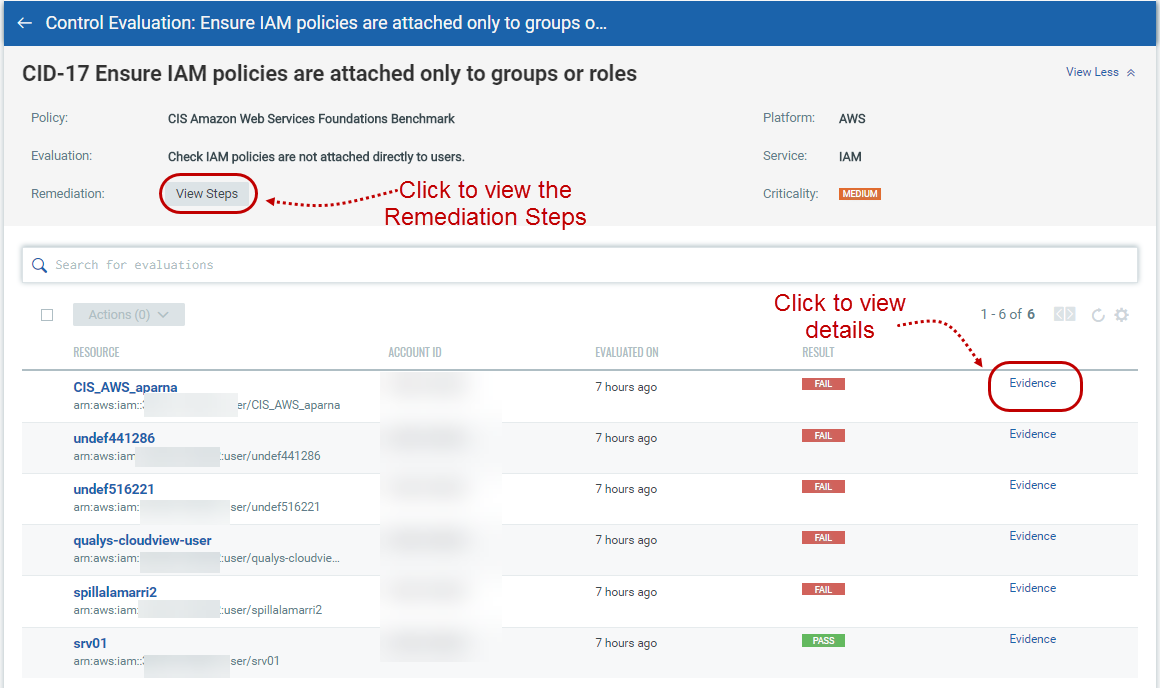Viewport: 1160px width, 688px height.
Task: Refresh the evaluations list
Action: 1098,315
